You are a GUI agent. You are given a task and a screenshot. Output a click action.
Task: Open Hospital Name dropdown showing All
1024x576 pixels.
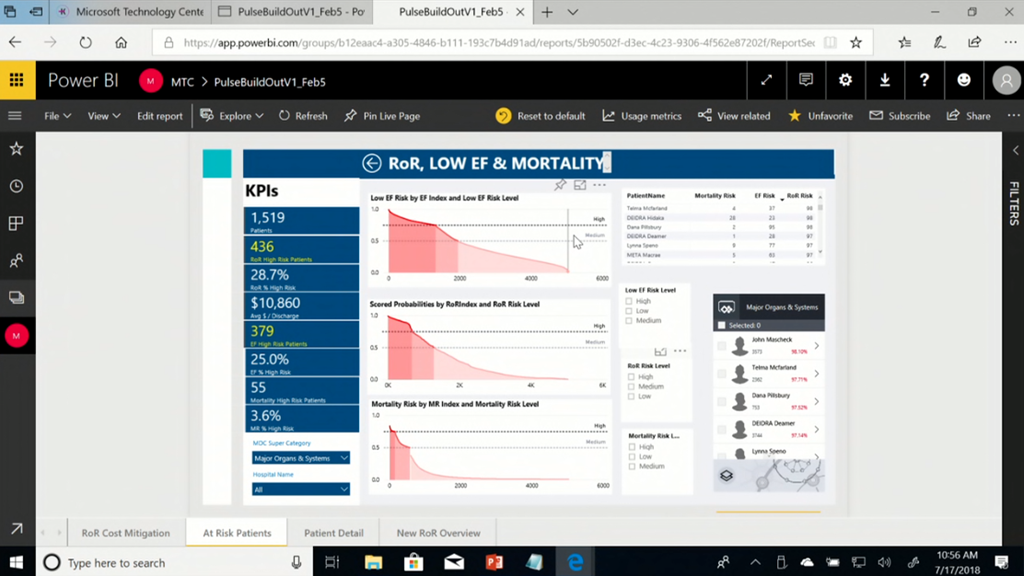click(300, 489)
